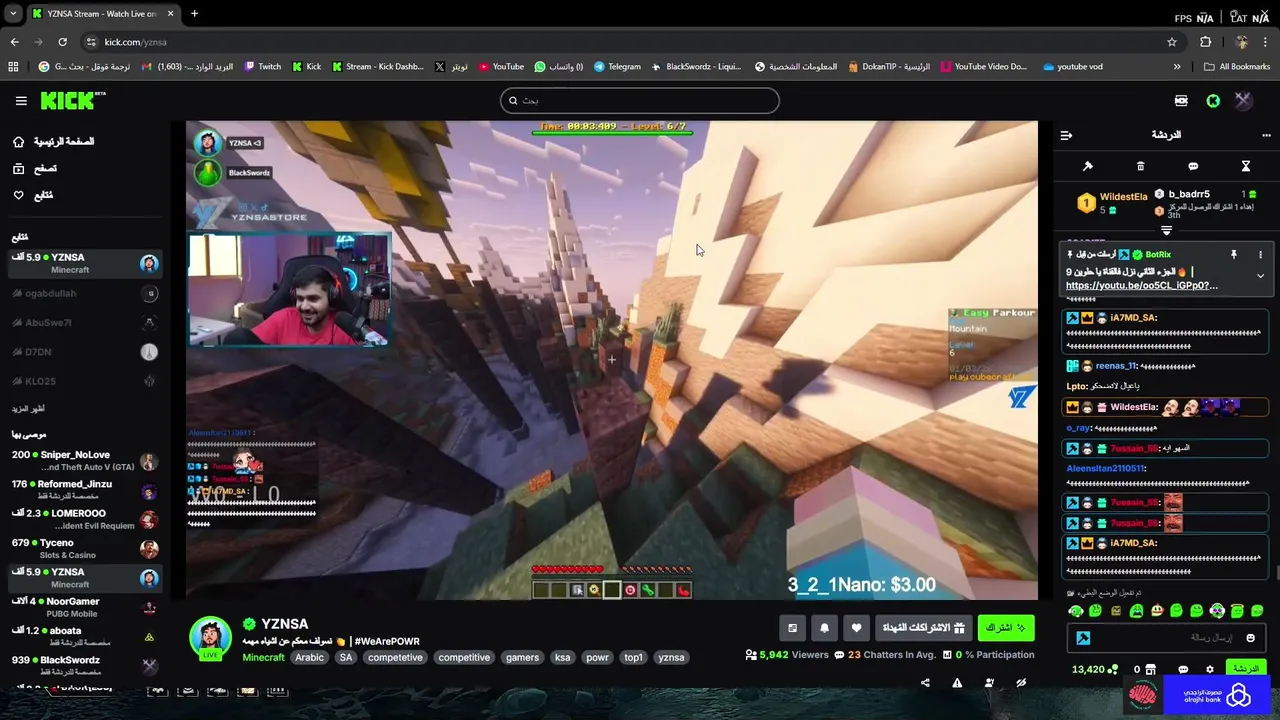Open chat three-dots options menu

pos(1266,135)
